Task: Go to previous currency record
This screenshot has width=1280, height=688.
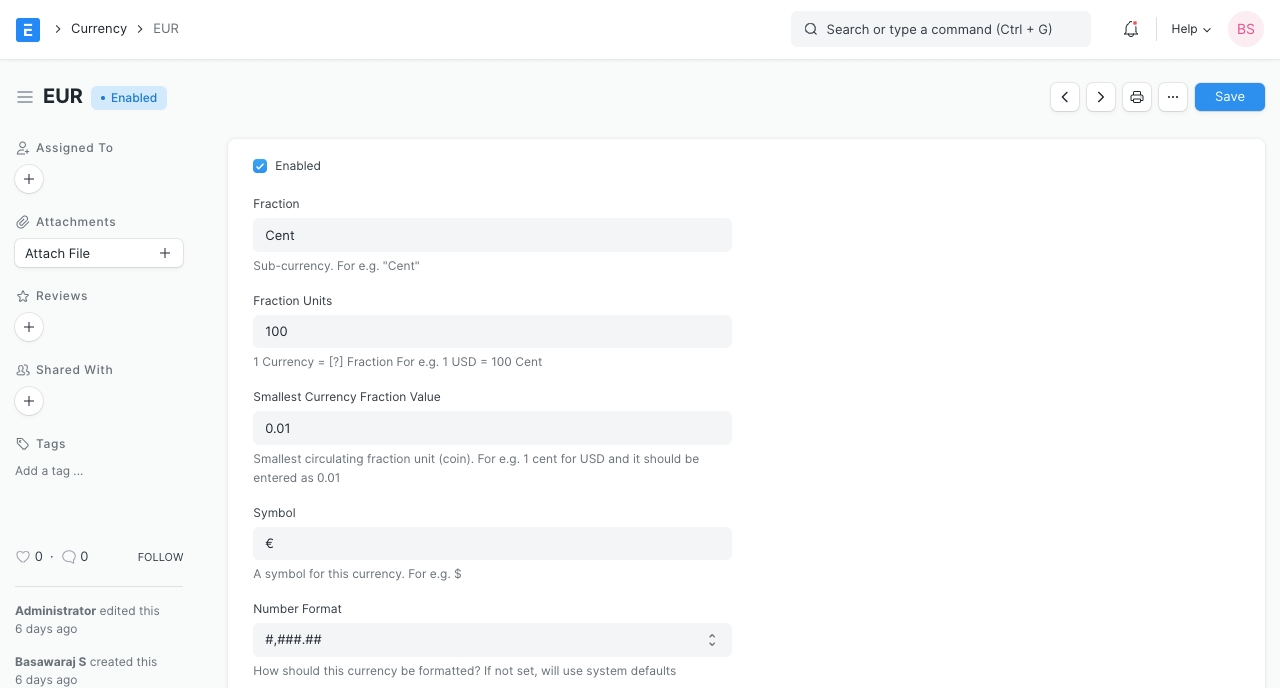Action: pos(1065,97)
